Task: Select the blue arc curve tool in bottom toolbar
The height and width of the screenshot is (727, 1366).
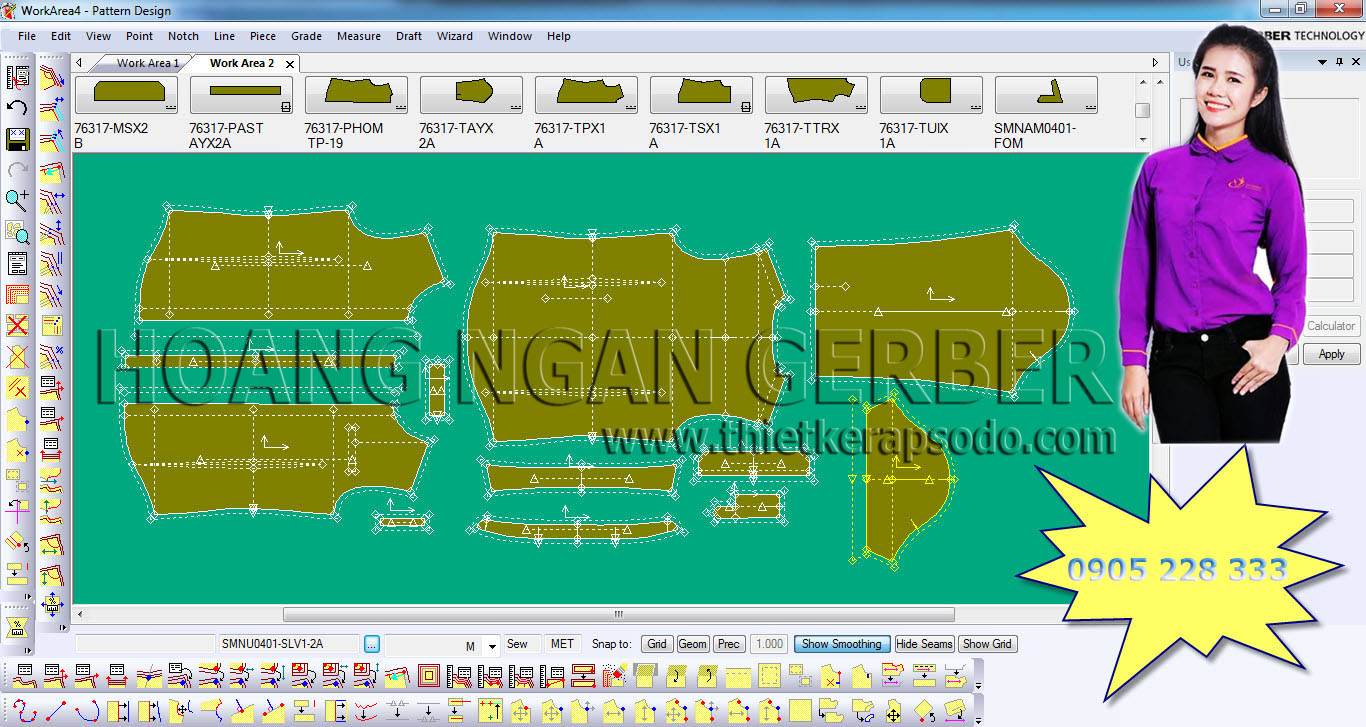Action: [x=87, y=711]
